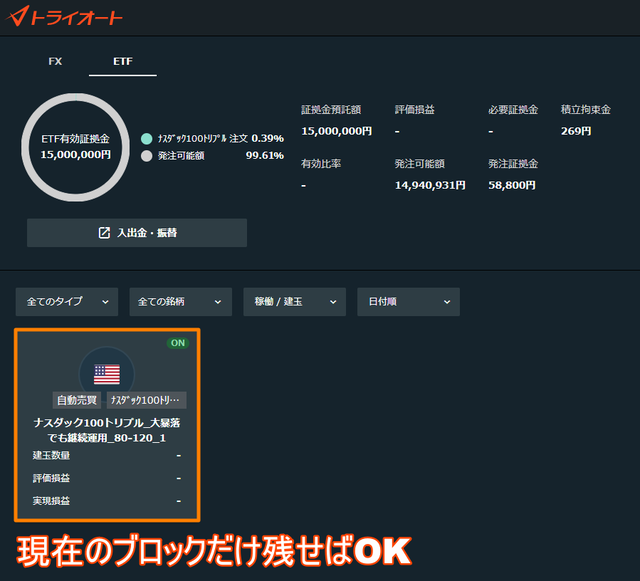Switch to the FX tab

[x=55, y=61]
